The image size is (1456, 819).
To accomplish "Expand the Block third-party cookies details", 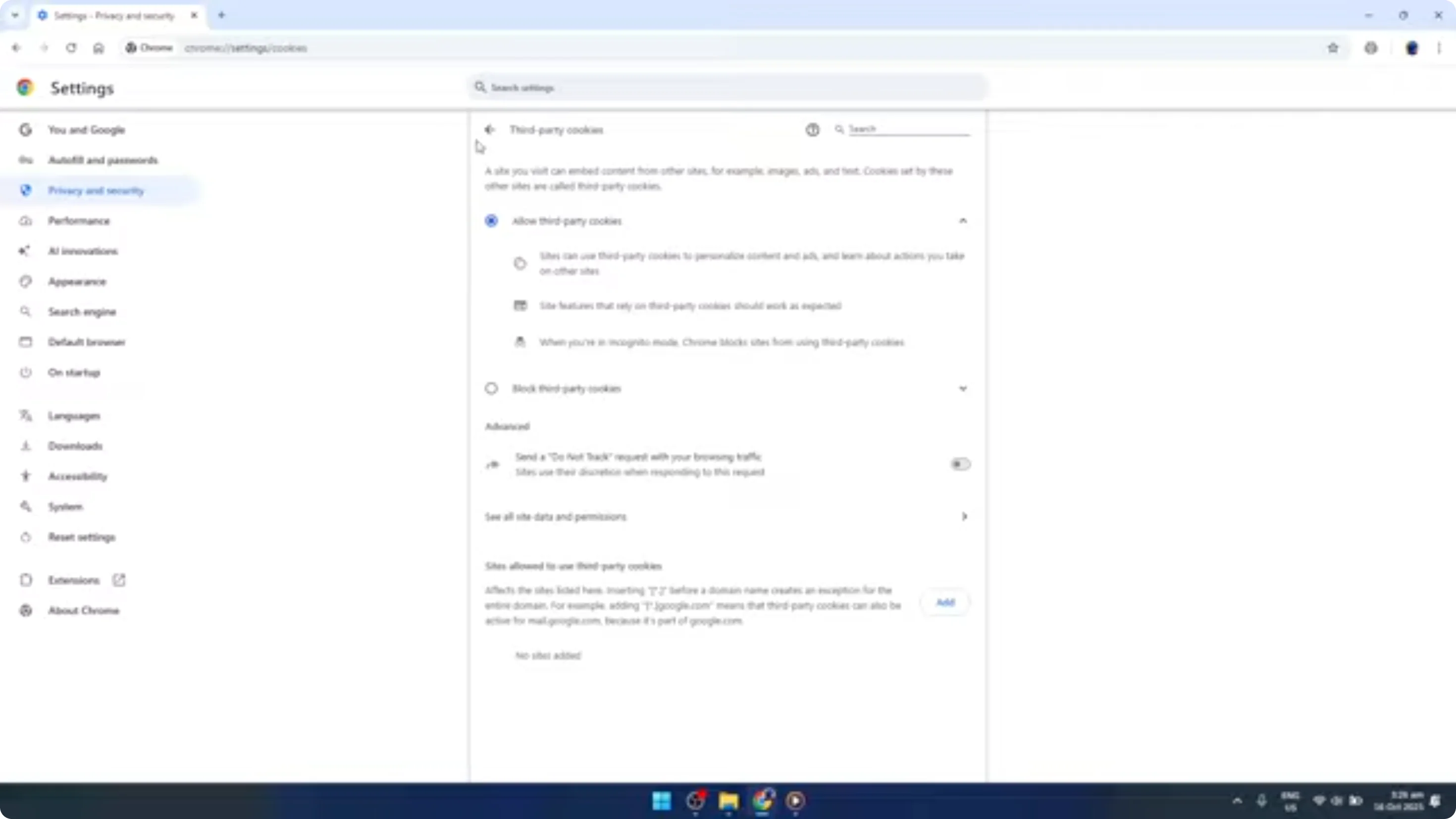I will pyautogui.click(x=964, y=388).
